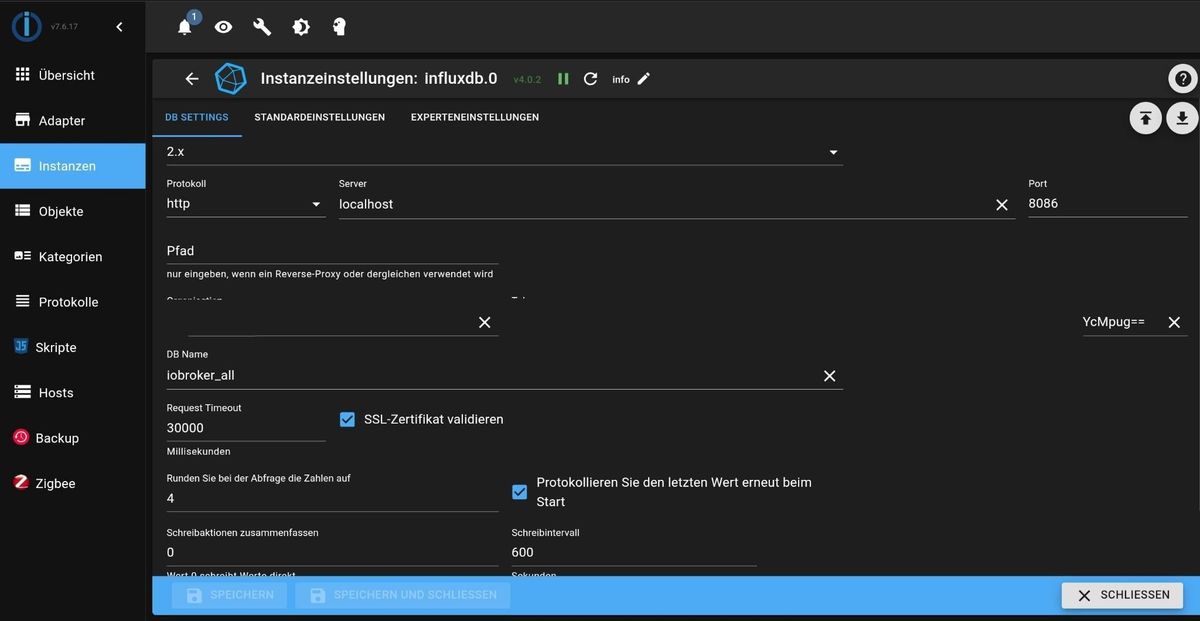Pause the influxdb.0 instance

click(563, 79)
